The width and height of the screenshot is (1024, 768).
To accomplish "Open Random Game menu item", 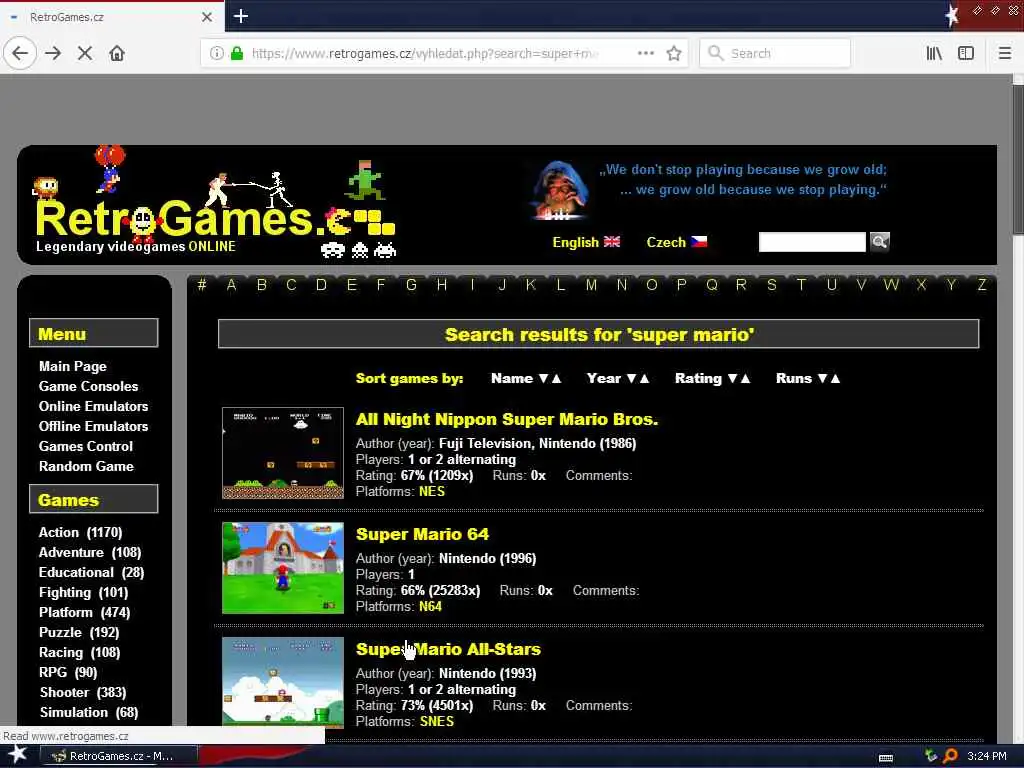I will [86, 466].
